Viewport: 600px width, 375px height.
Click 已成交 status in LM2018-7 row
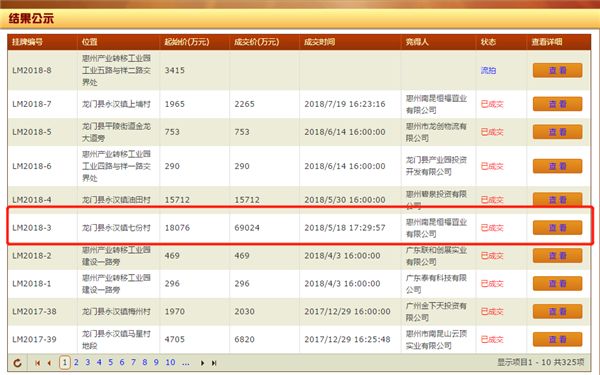coord(492,104)
